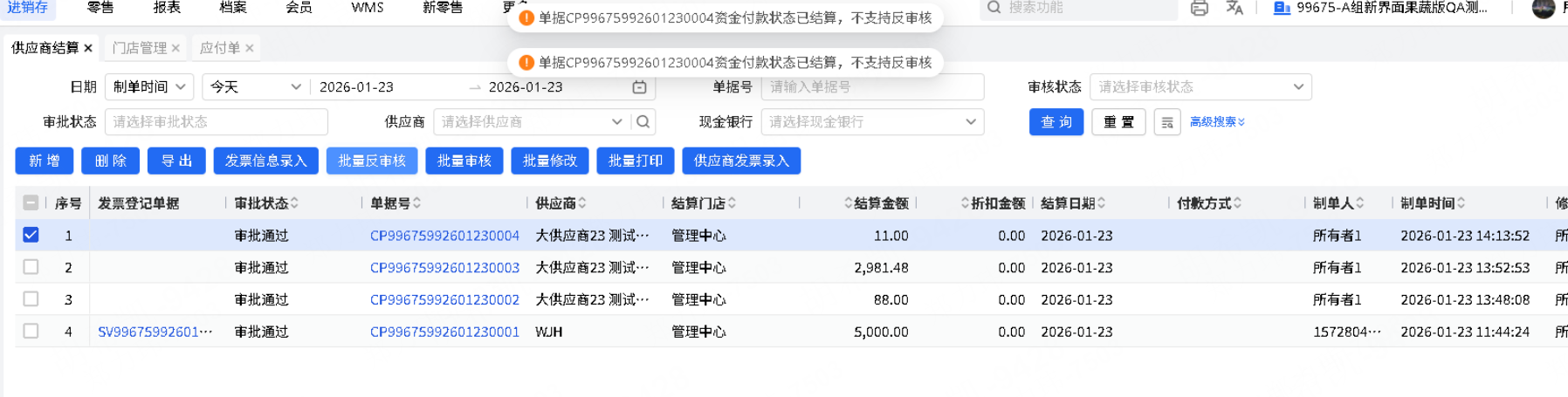This screenshot has height=397, width=1568.
Task: Click the 批量审核 button
Action: click(x=464, y=161)
